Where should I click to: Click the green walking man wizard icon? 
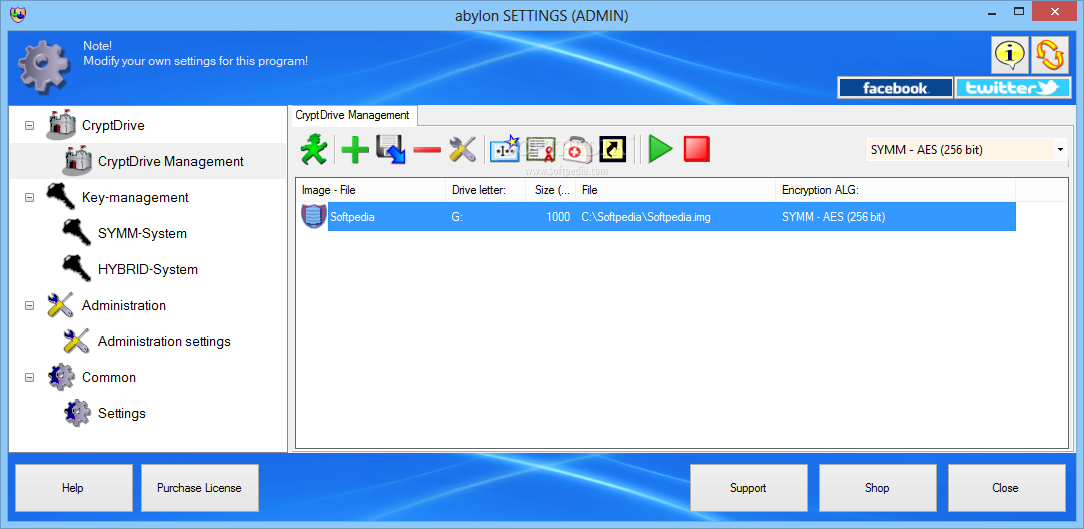(x=315, y=149)
